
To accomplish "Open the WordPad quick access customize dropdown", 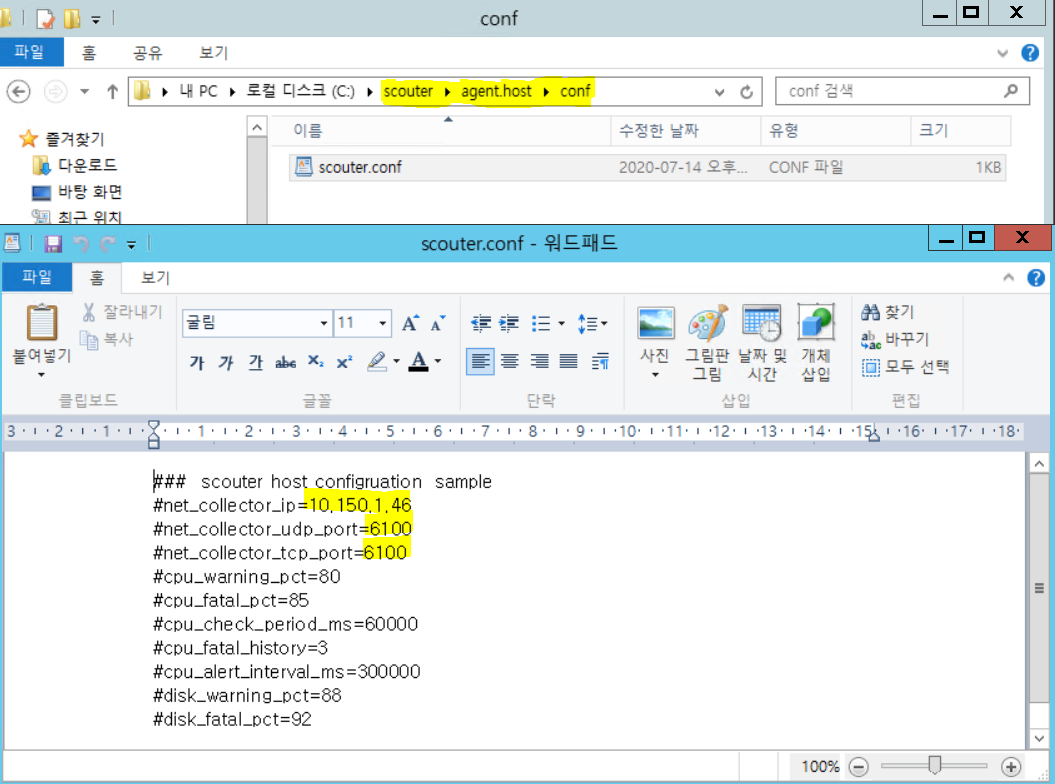I will (131, 245).
